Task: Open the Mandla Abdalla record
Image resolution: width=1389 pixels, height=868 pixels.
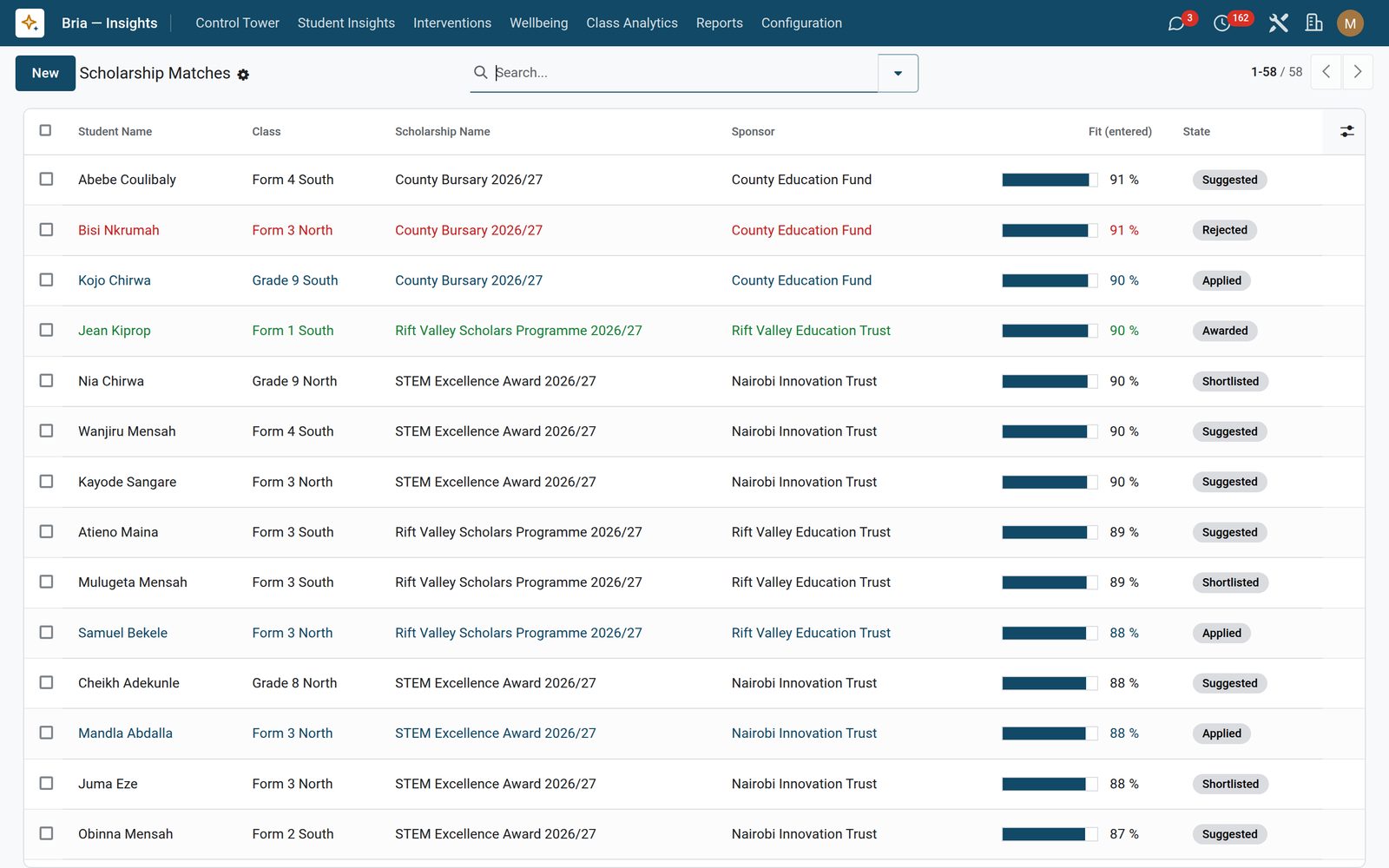Action: click(125, 733)
